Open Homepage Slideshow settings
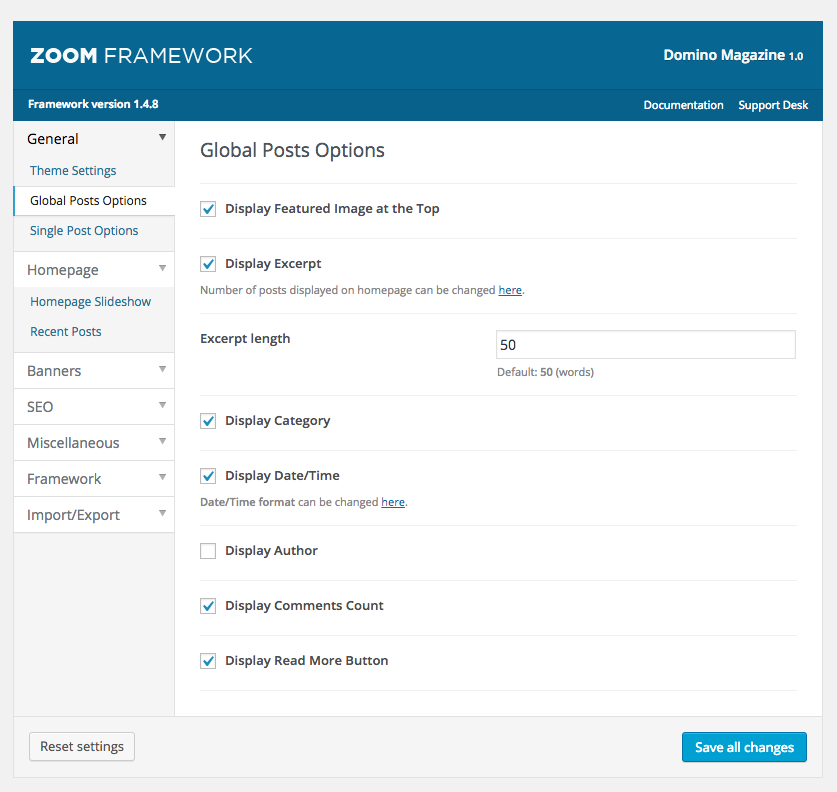The width and height of the screenshot is (837, 792). pos(90,301)
